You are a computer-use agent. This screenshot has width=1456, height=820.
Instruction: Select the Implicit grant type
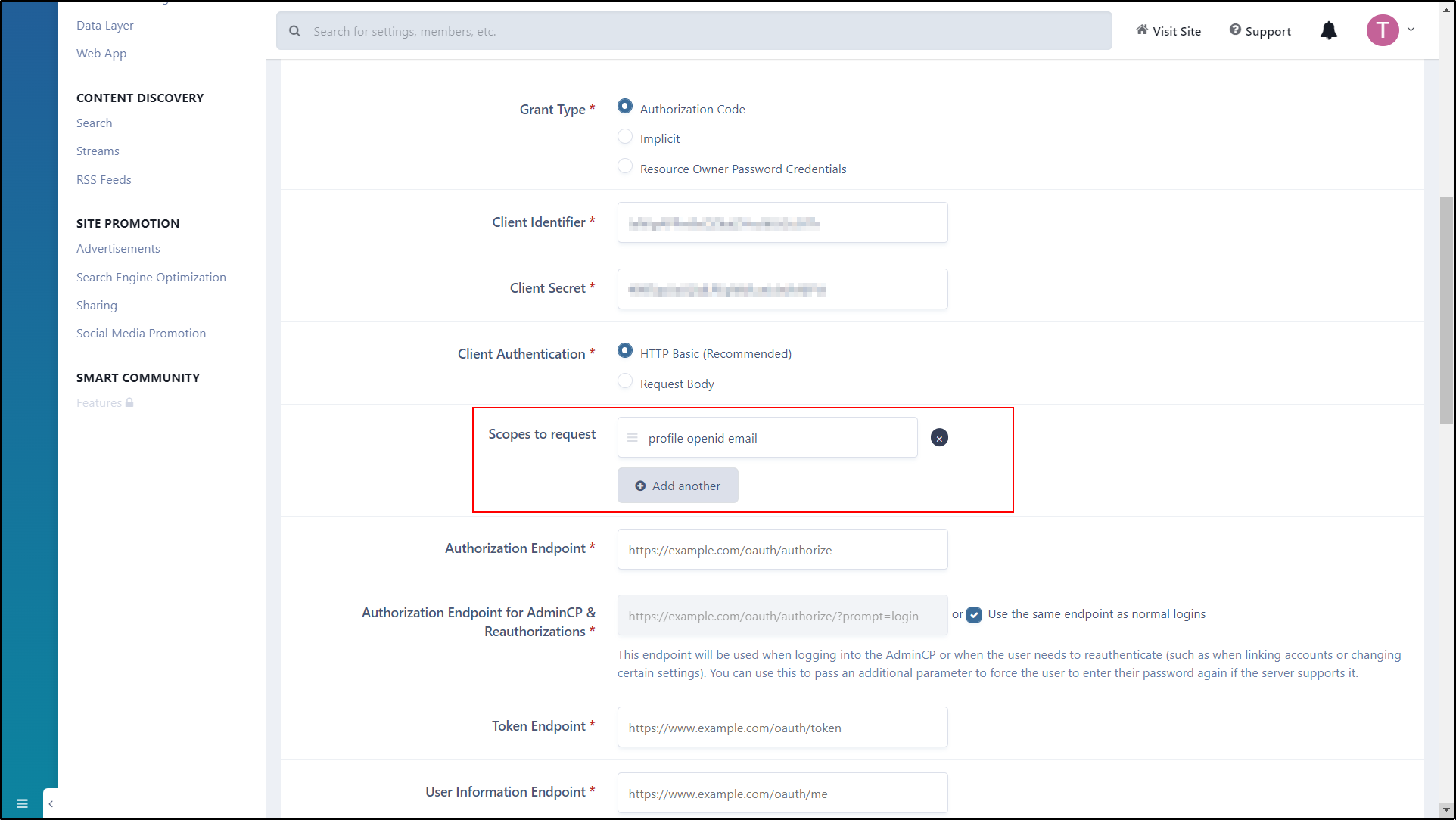click(624, 136)
